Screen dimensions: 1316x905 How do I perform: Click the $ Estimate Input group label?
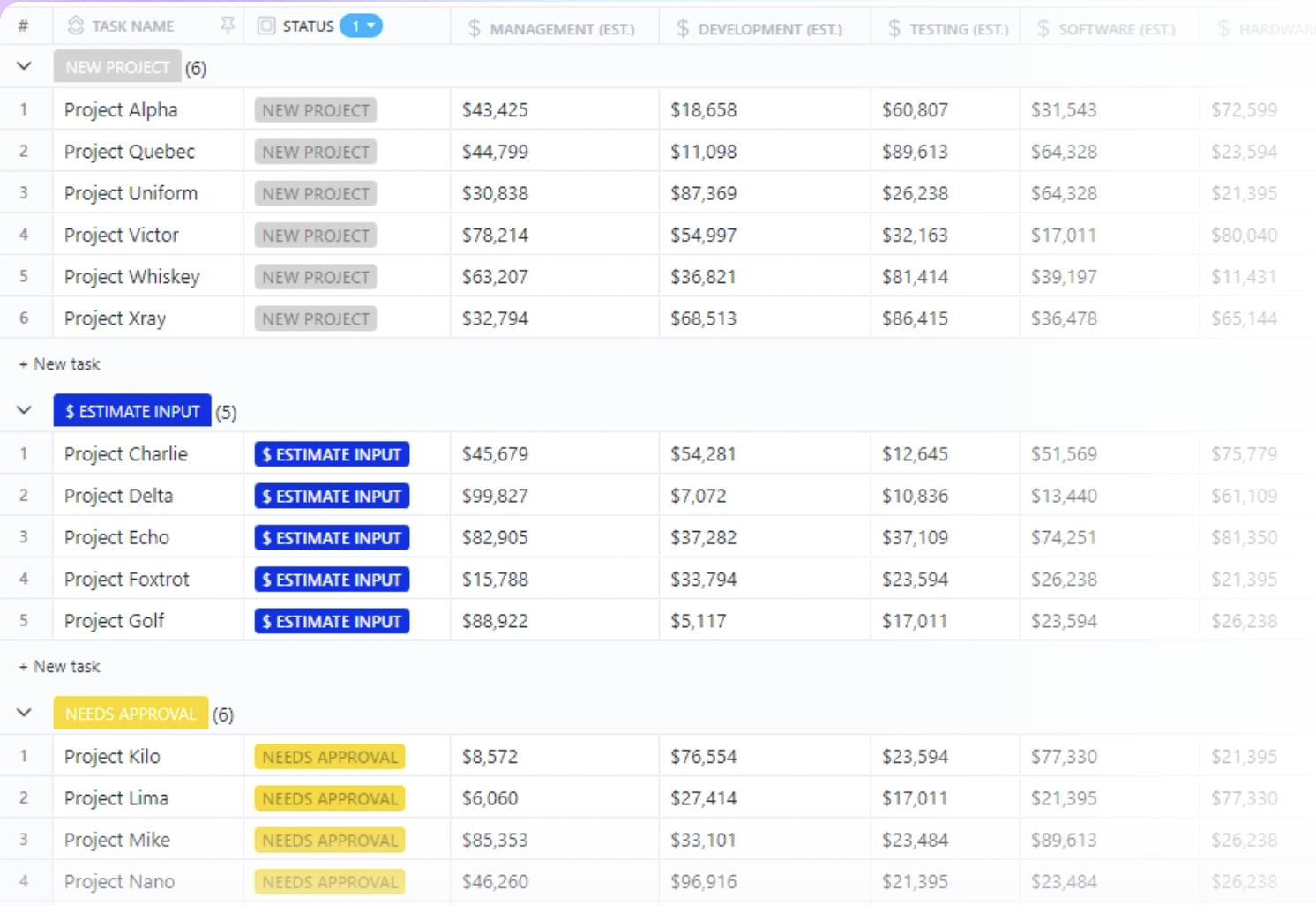tap(132, 411)
